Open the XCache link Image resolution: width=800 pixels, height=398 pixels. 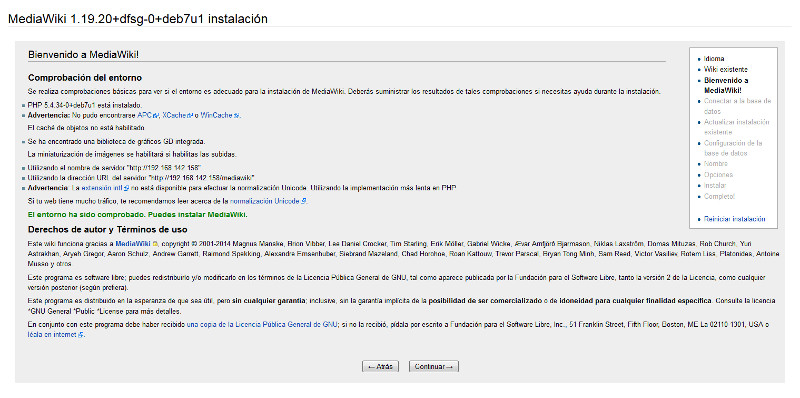coord(178,115)
